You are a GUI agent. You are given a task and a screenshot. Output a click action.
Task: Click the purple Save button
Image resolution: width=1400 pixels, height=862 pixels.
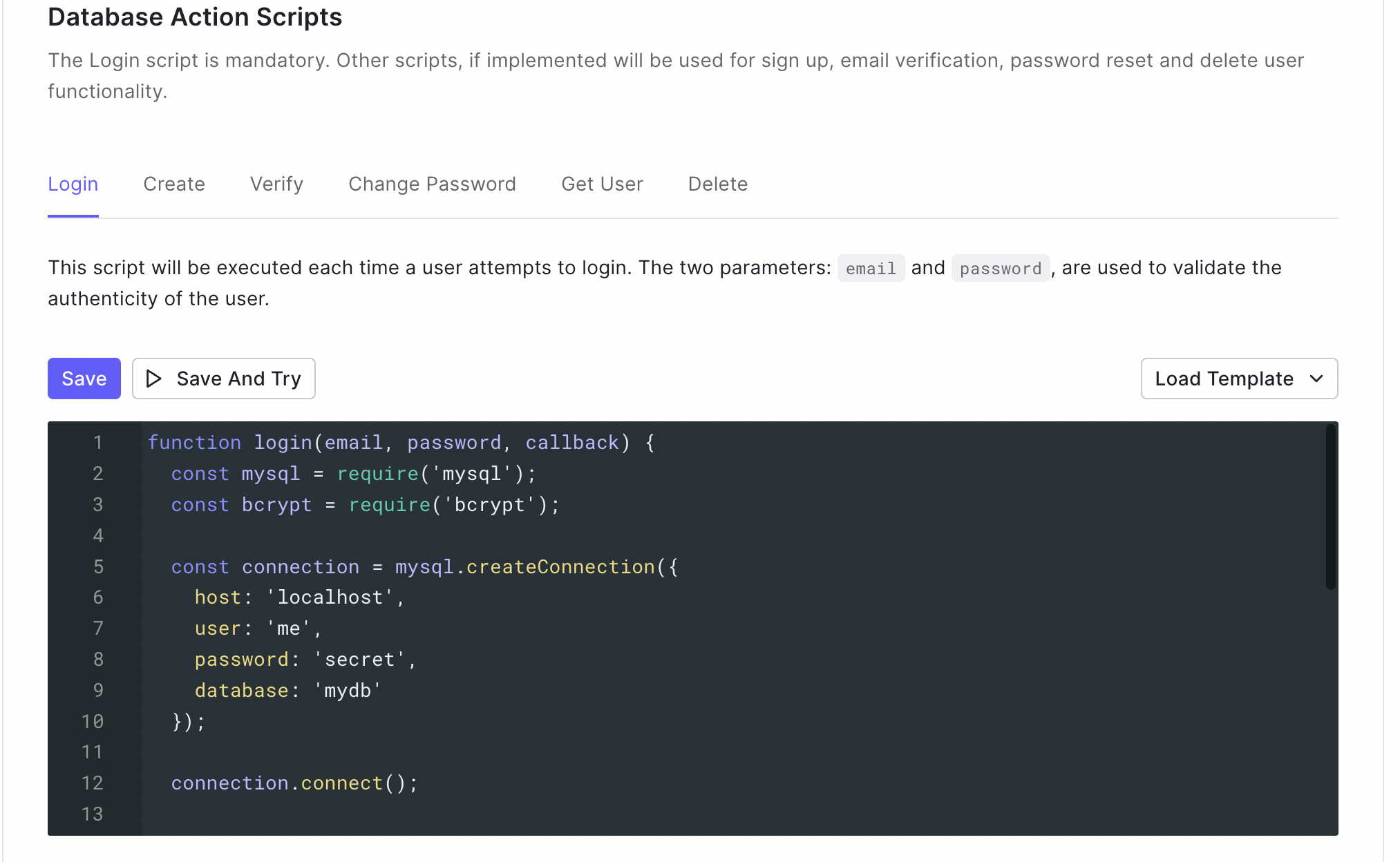(84, 379)
